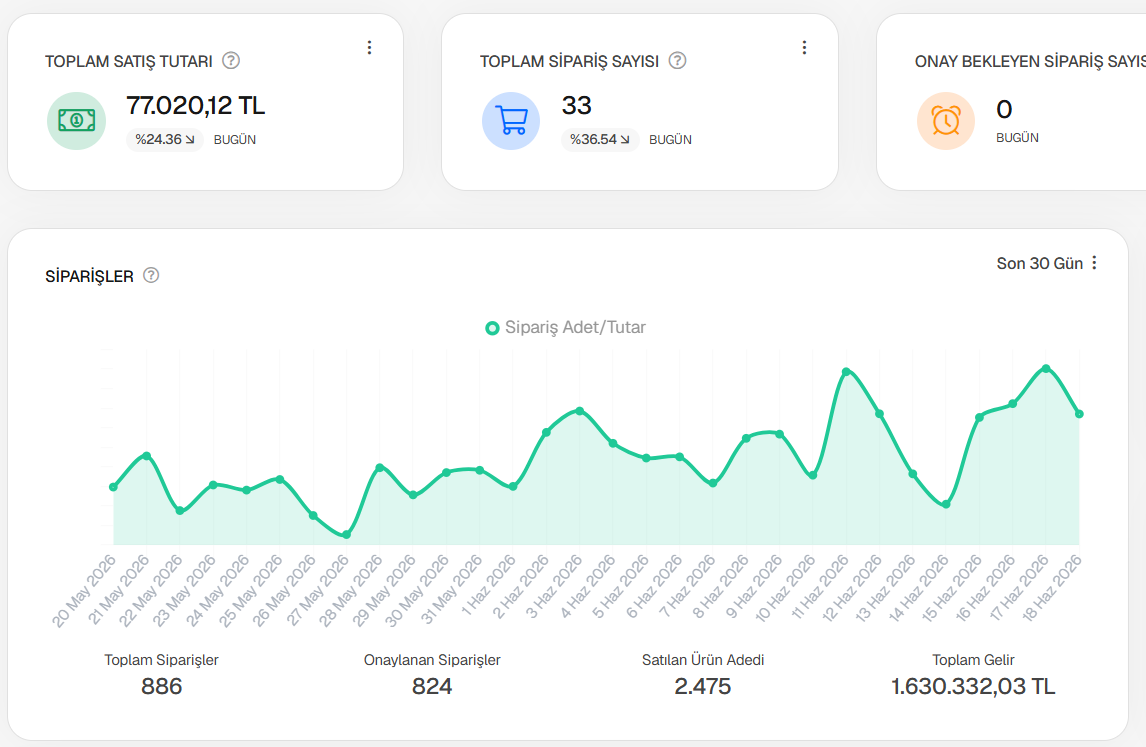Click the 77.020,12 TL sales amount

click(x=196, y=106)
